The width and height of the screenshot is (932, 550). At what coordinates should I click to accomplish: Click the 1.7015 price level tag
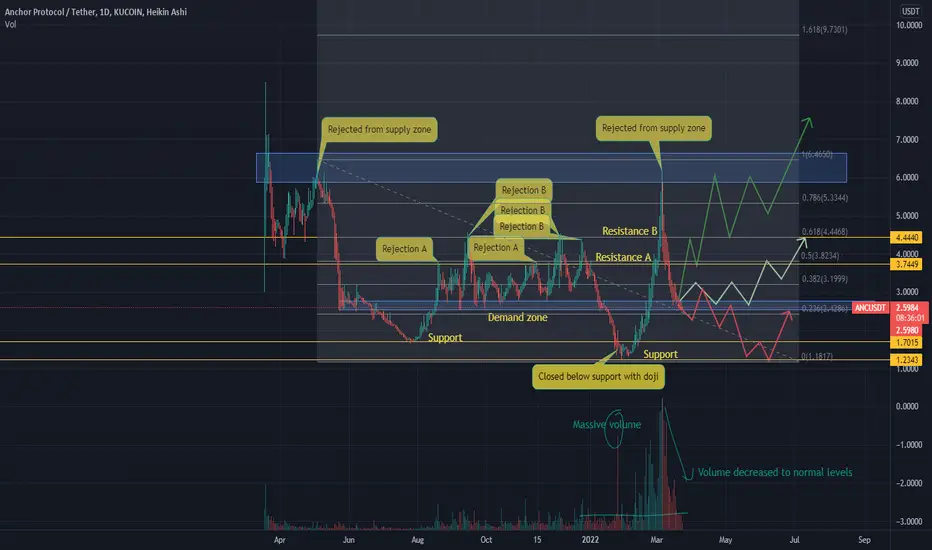coord(906,342)
